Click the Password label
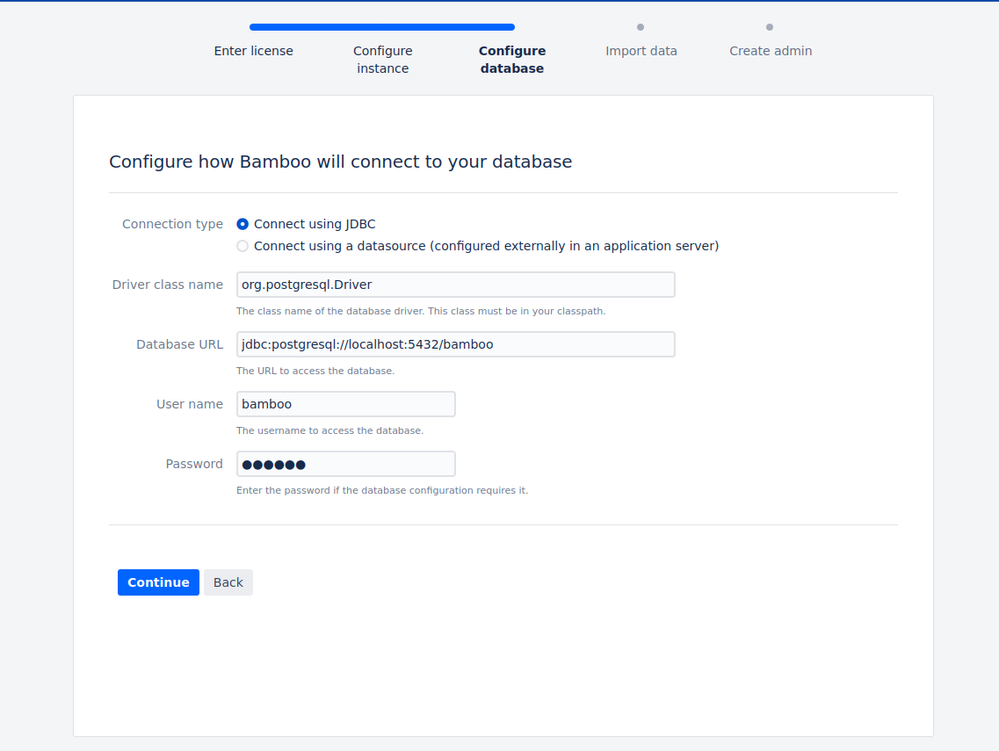This screenshot has height=751, width=999. (194, 464)
